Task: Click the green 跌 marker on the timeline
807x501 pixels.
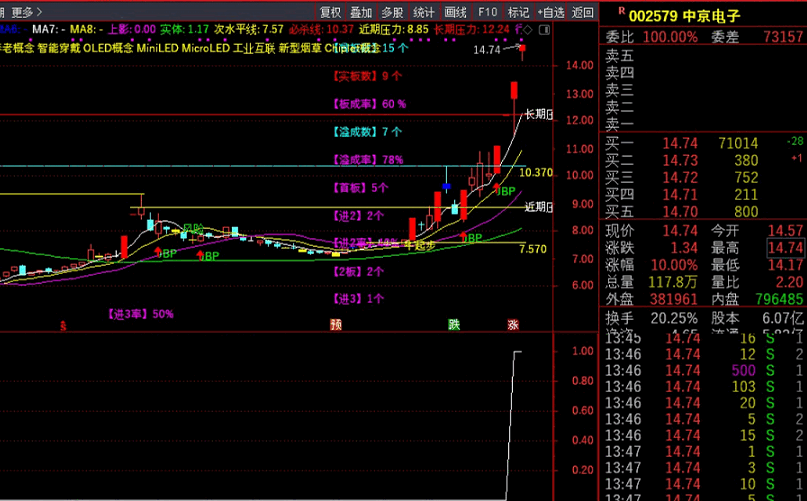Action: tap(453, 324)
